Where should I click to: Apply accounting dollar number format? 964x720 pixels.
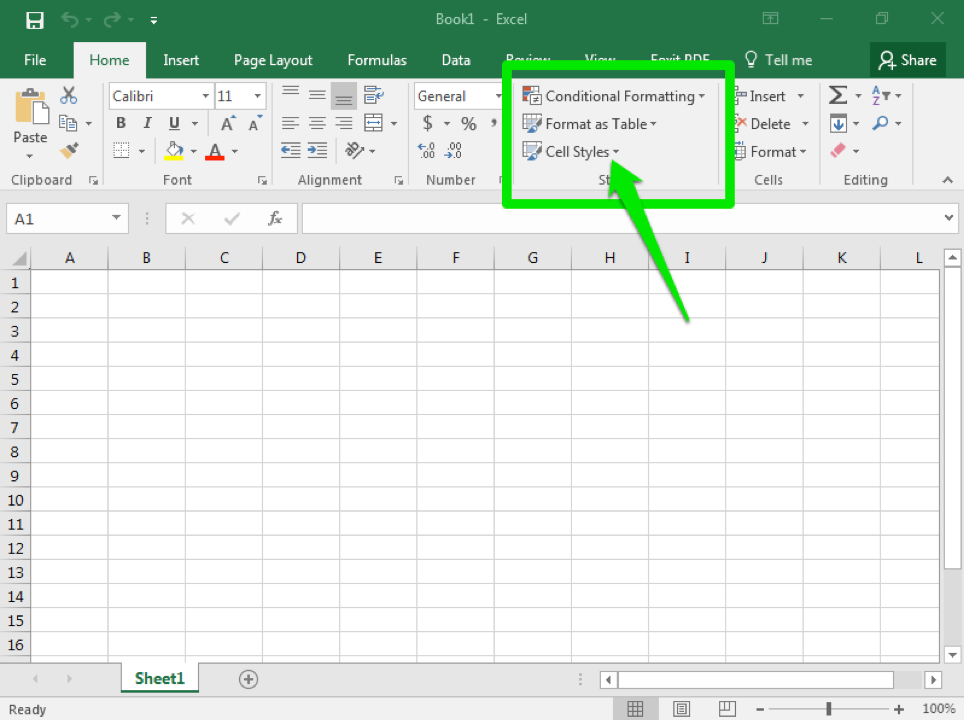click(427, 123)
